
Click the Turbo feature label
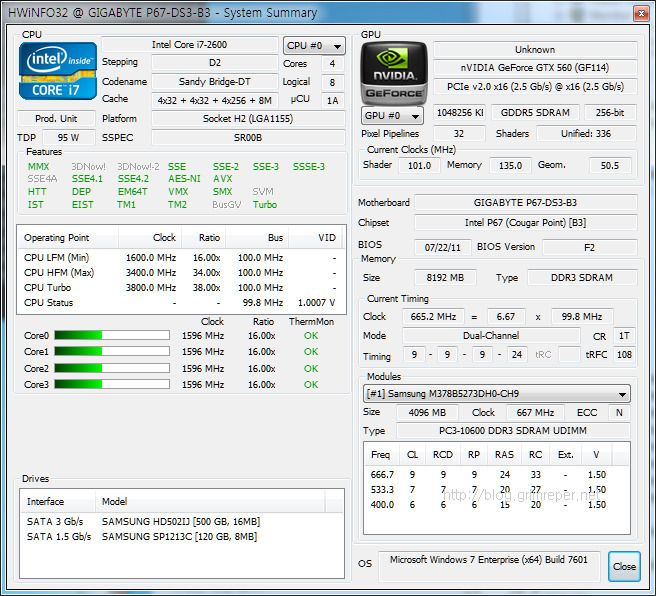coord(265,205)
